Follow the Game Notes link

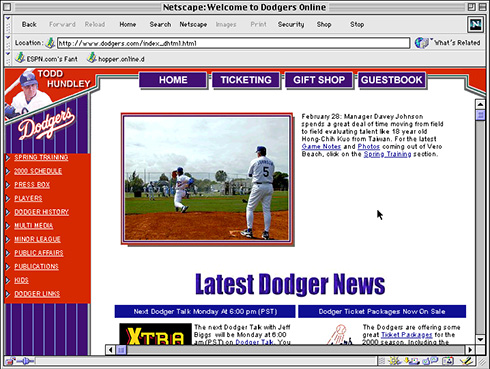[x=321, y=147]
